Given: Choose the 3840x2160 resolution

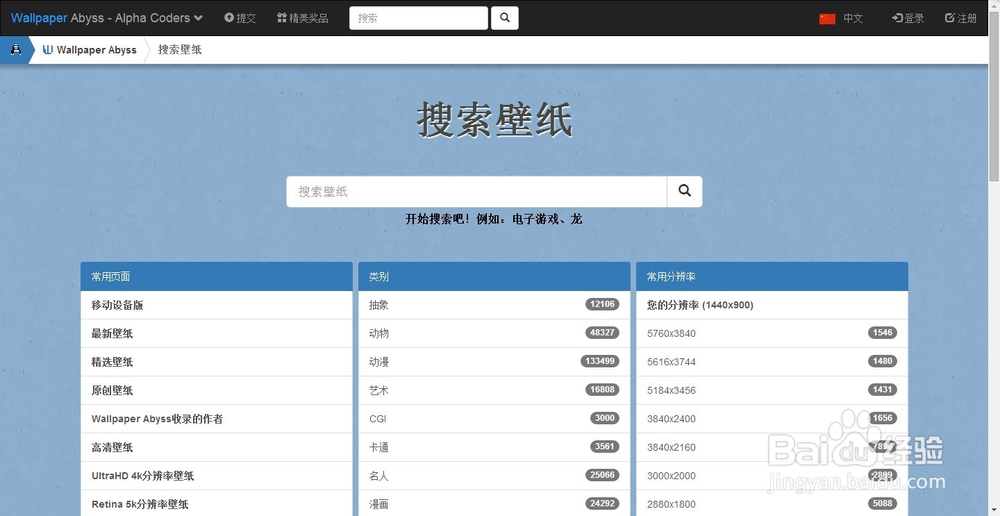Looking at the screenshot, I should (772, 447).
